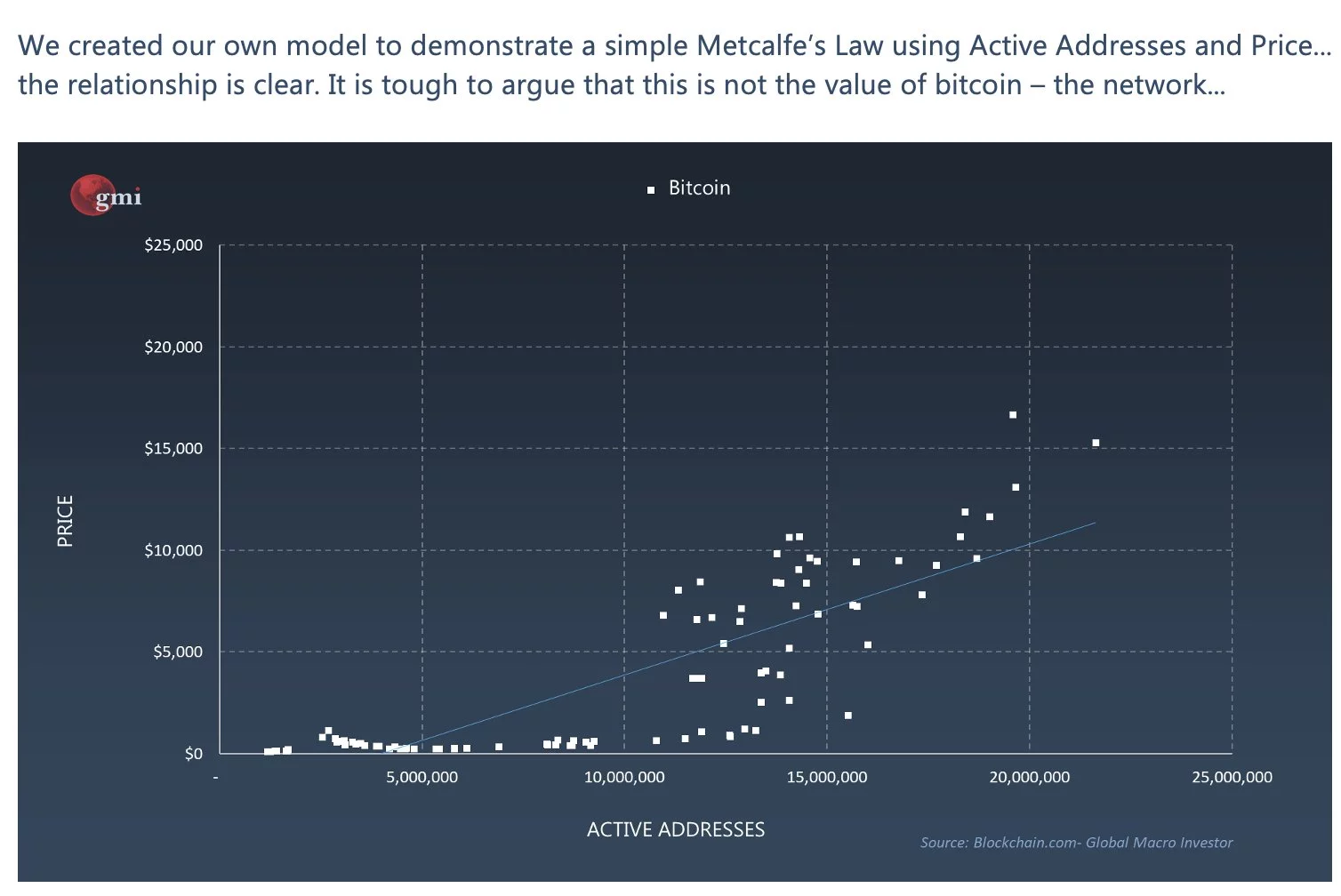Click the ACTIVE ADDRESSES axis title
Image resolution: width=1341 pixels, height=896 pixels.
675,829
